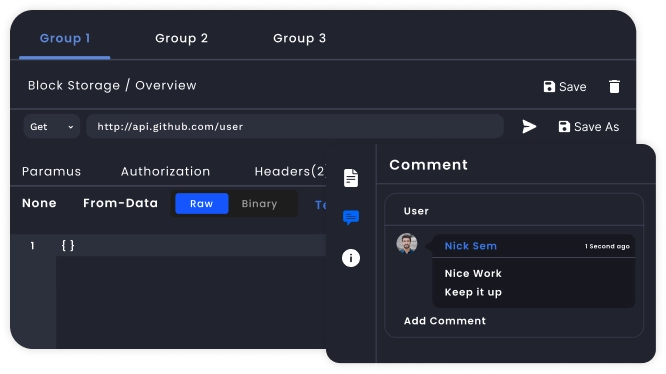
Task: Switch to the Group 1 tab
Action: pos(65,38)
